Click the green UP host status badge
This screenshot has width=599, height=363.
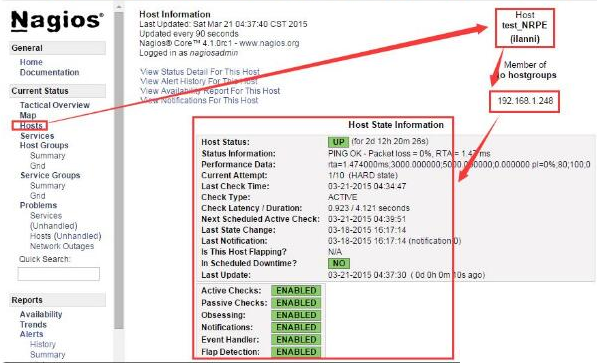338,142
